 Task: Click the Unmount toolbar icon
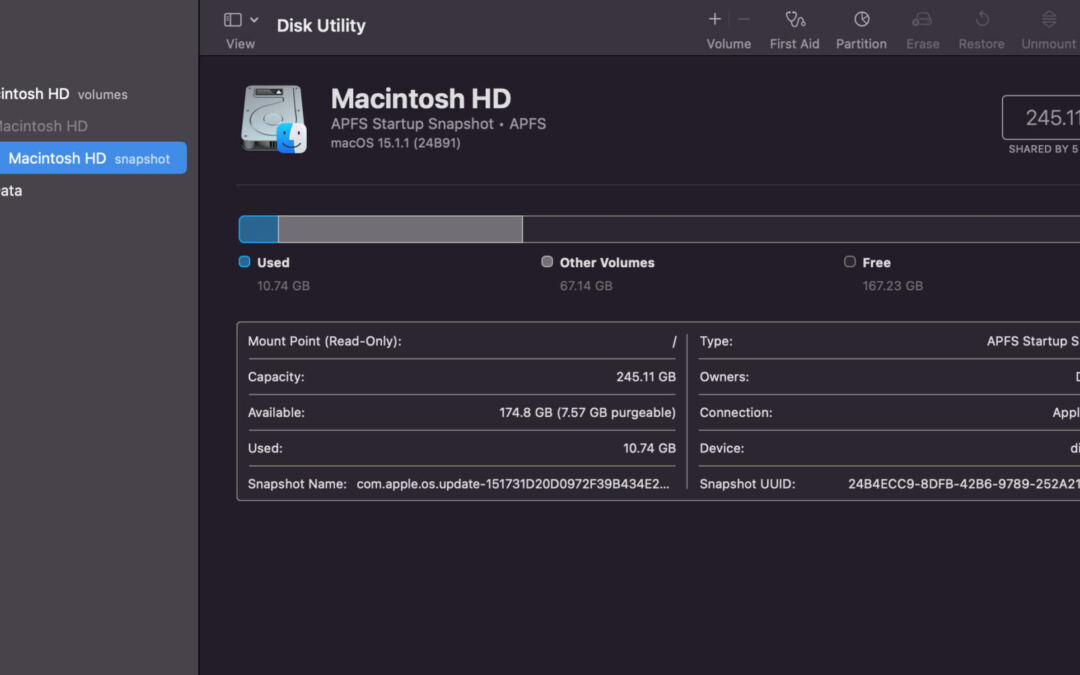(x=1048, y=20)
